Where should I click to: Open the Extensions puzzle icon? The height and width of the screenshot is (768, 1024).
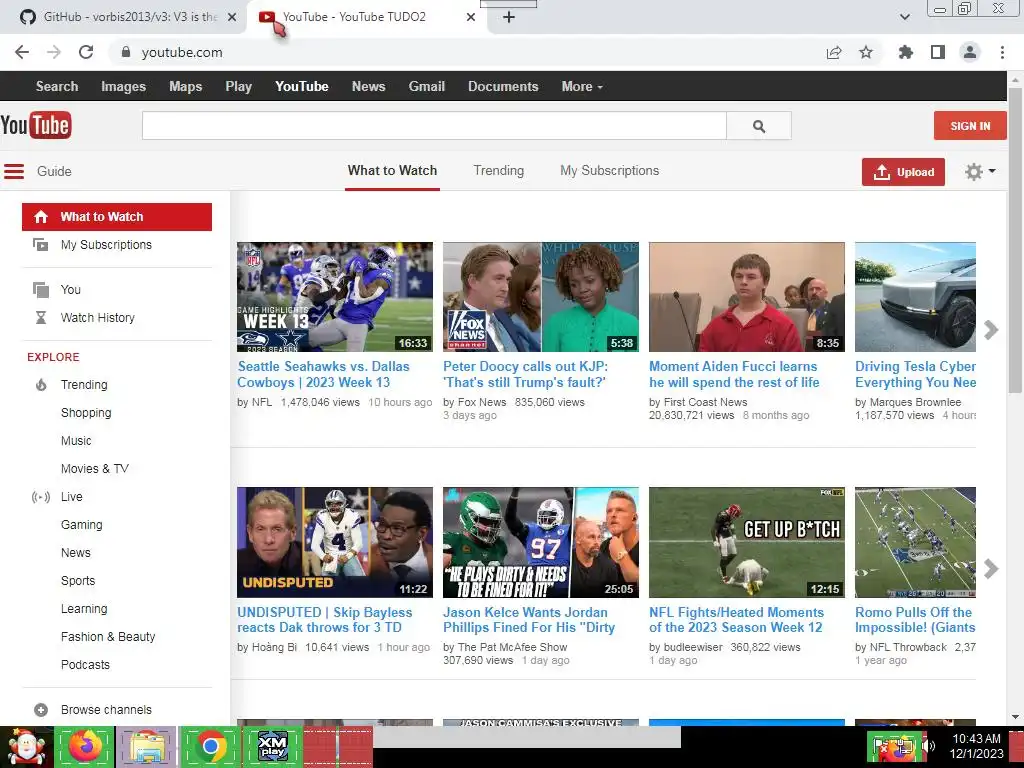tap(905, 52)
